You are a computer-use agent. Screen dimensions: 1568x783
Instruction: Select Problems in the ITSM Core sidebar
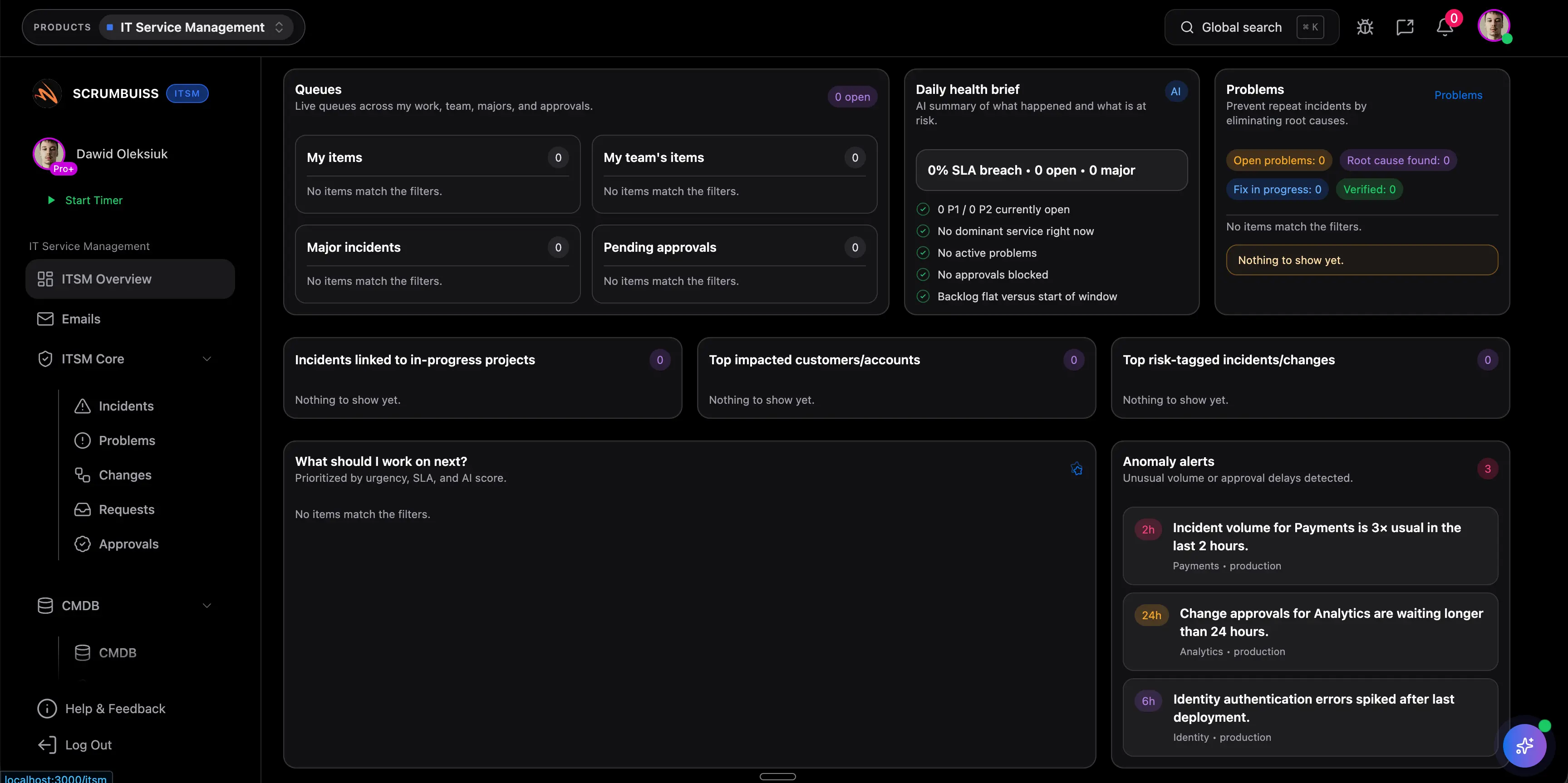point(128,440)
